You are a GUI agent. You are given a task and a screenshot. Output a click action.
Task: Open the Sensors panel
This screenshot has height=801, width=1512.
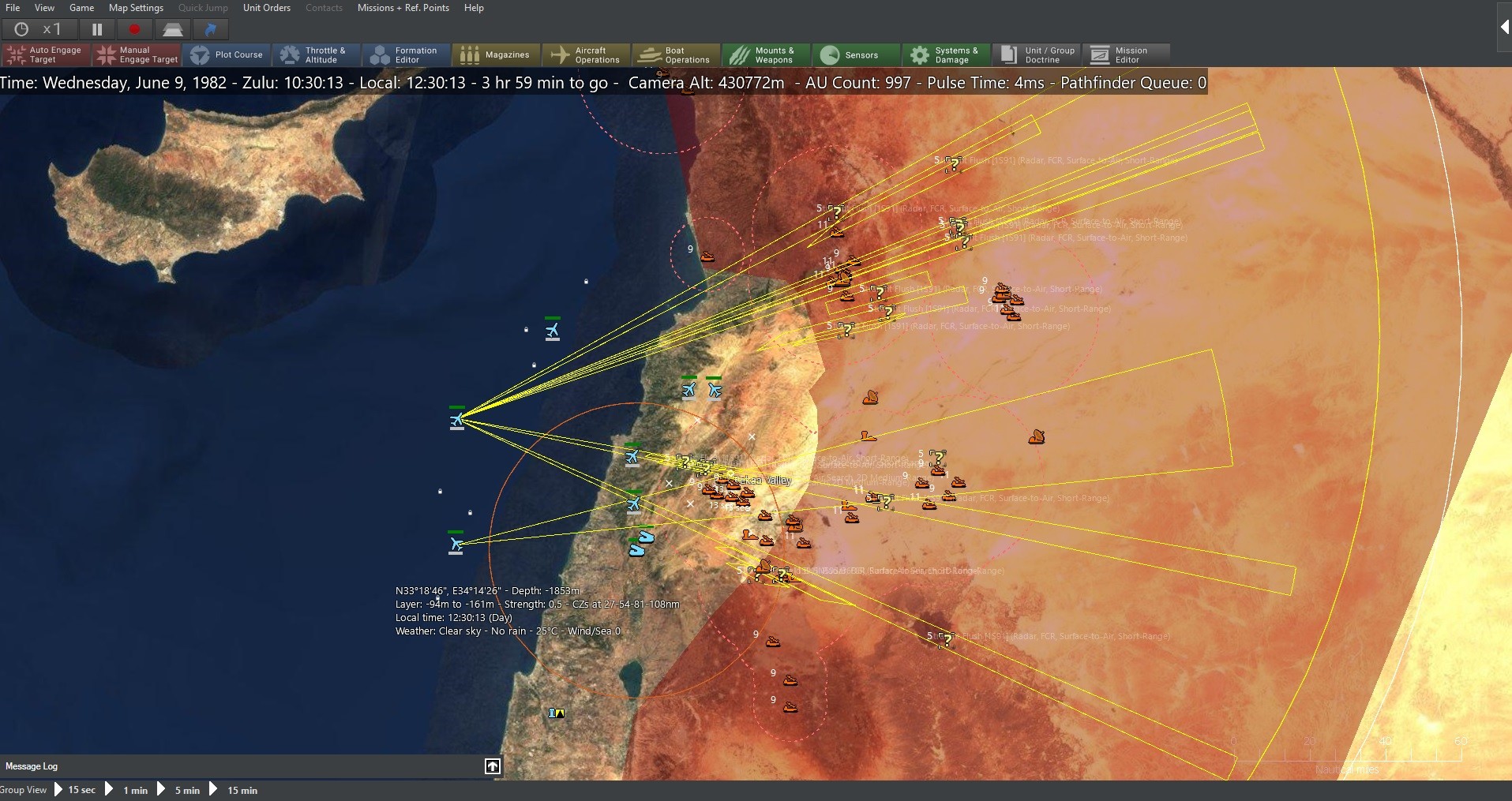[855, 54]
